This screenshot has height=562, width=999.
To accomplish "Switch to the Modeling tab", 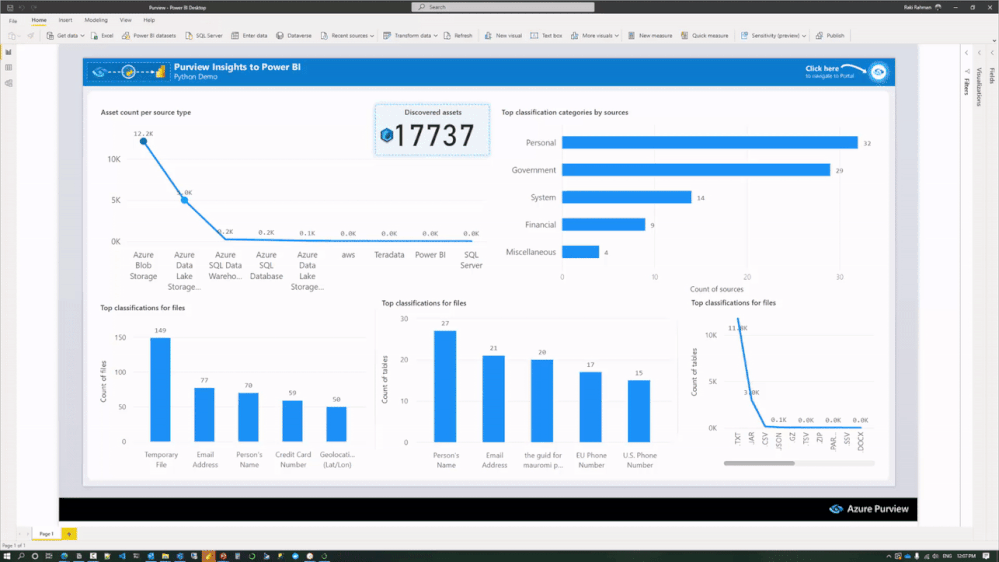I will coord(96,20).
